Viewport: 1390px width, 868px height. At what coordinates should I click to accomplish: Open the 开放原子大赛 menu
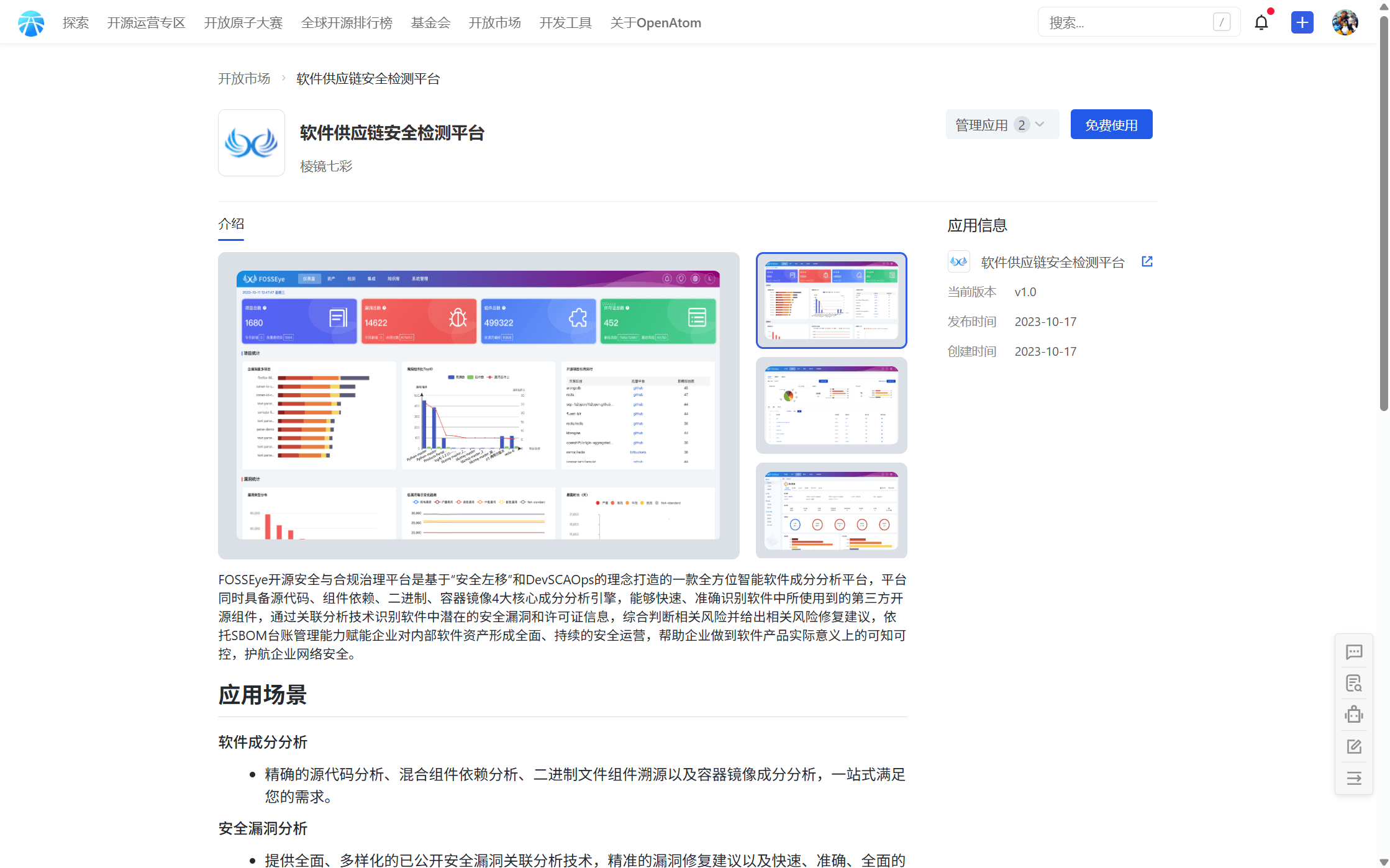(x=243, y=23)
